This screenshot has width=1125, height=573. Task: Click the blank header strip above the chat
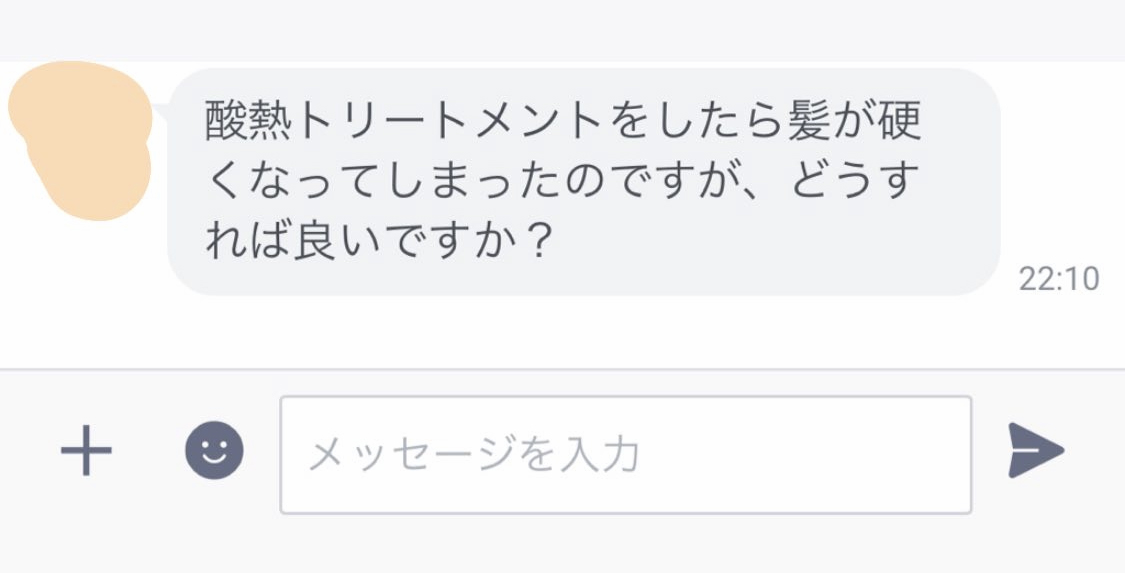pos(560,30)
